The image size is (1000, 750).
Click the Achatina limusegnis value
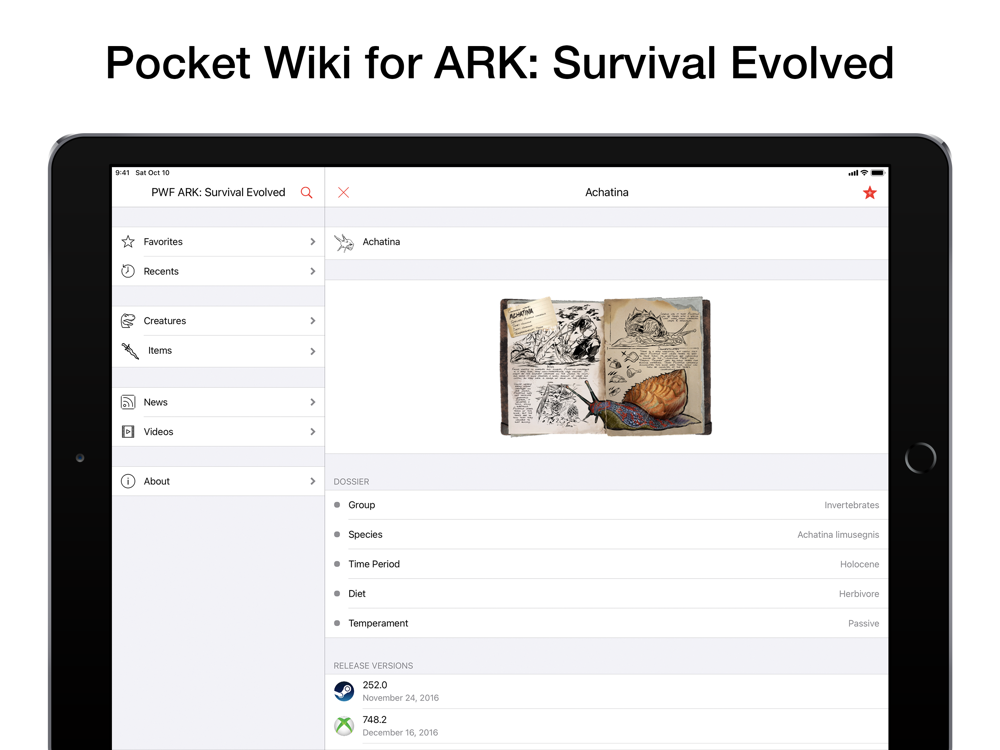tap(838, 534)
